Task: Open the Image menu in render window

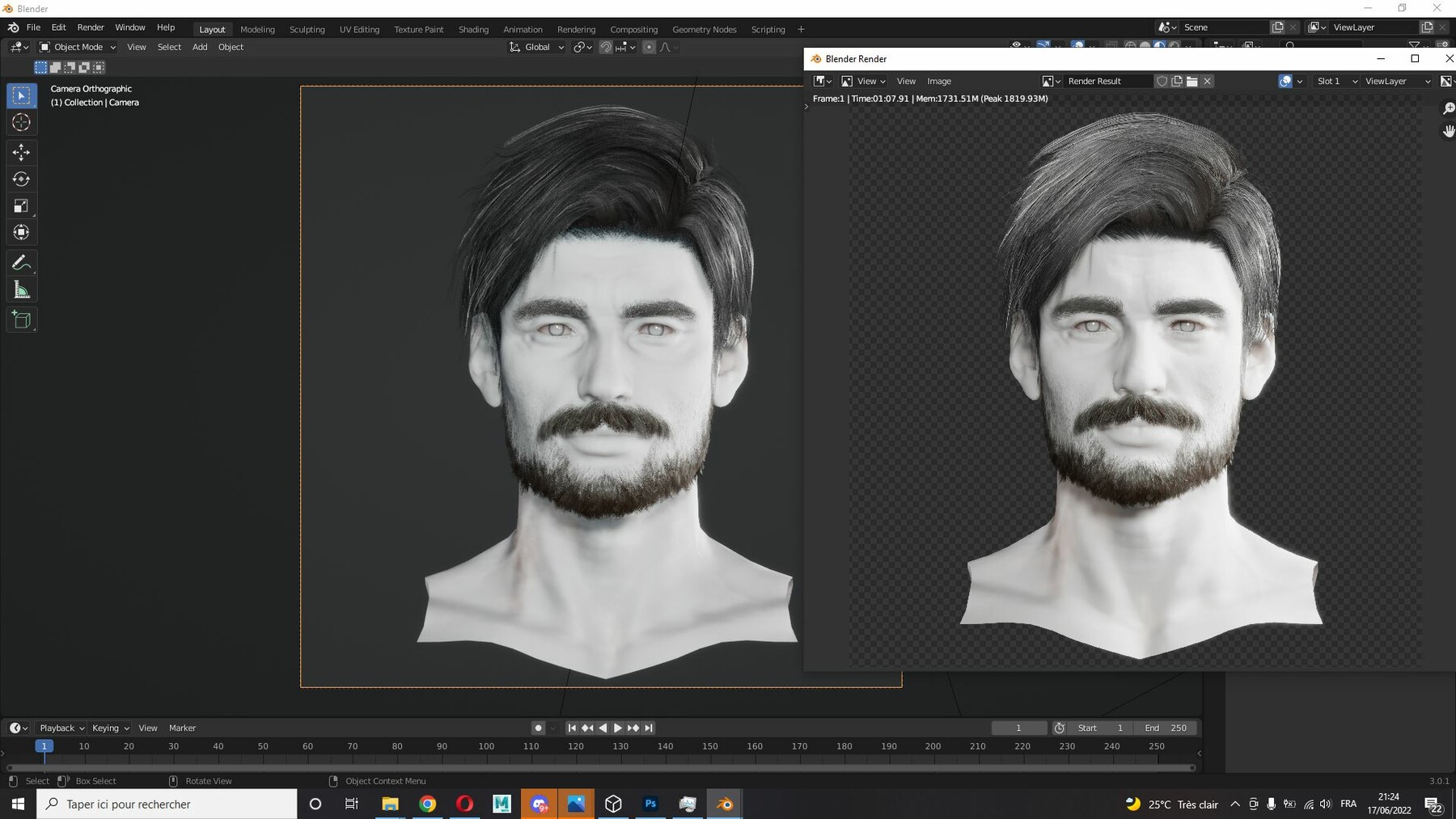Action: 939,81
